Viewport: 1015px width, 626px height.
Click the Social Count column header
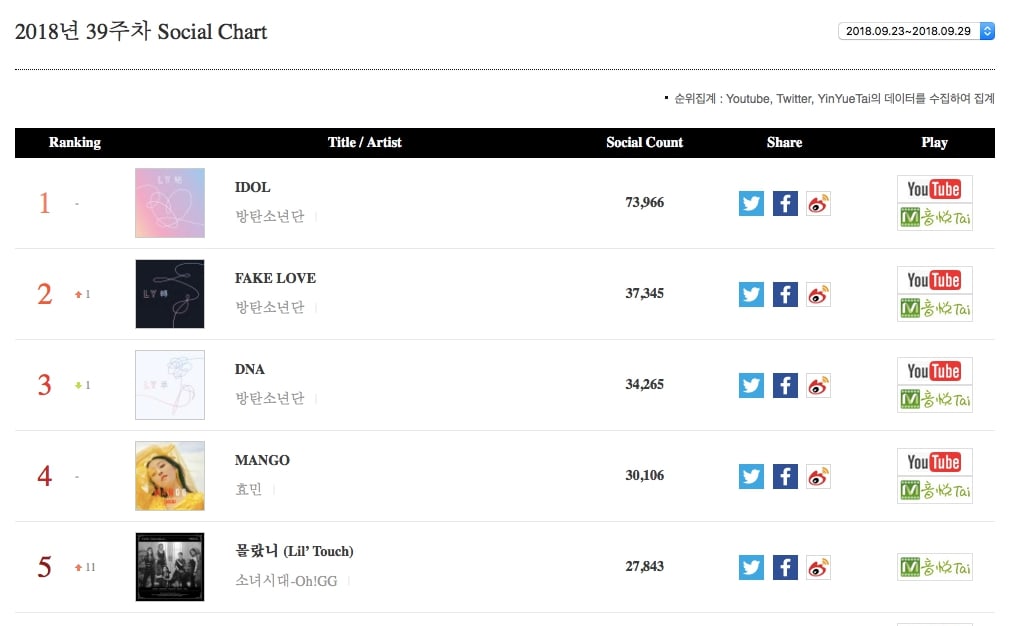pyautogui.click(x=644, y=143)
